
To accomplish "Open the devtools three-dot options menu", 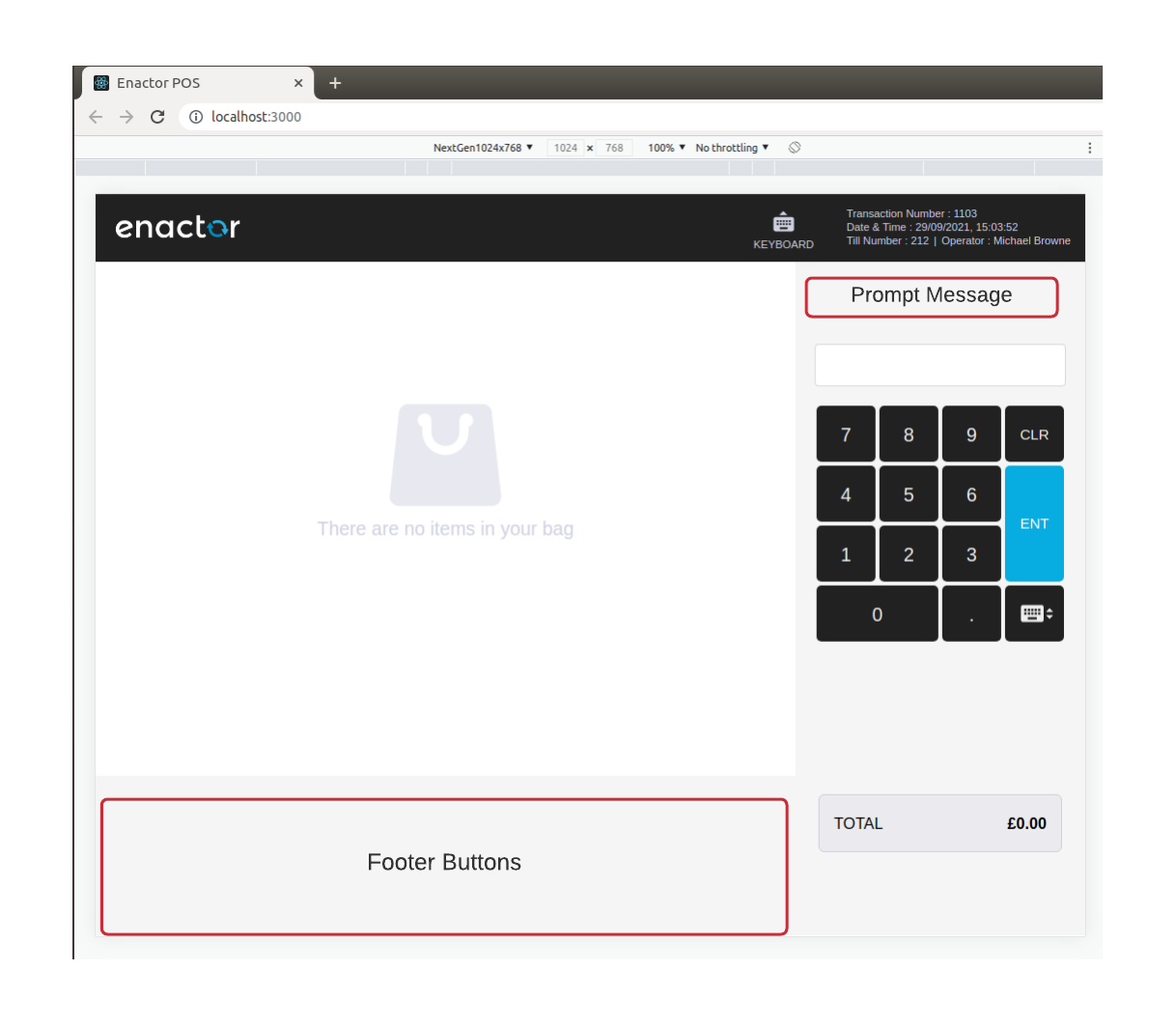I will point(1090,148).
